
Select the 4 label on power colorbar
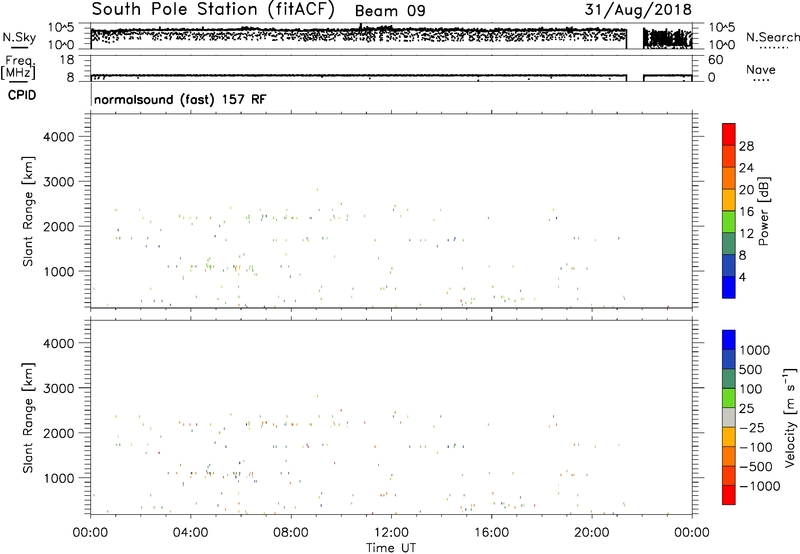[x=743, y=278]
